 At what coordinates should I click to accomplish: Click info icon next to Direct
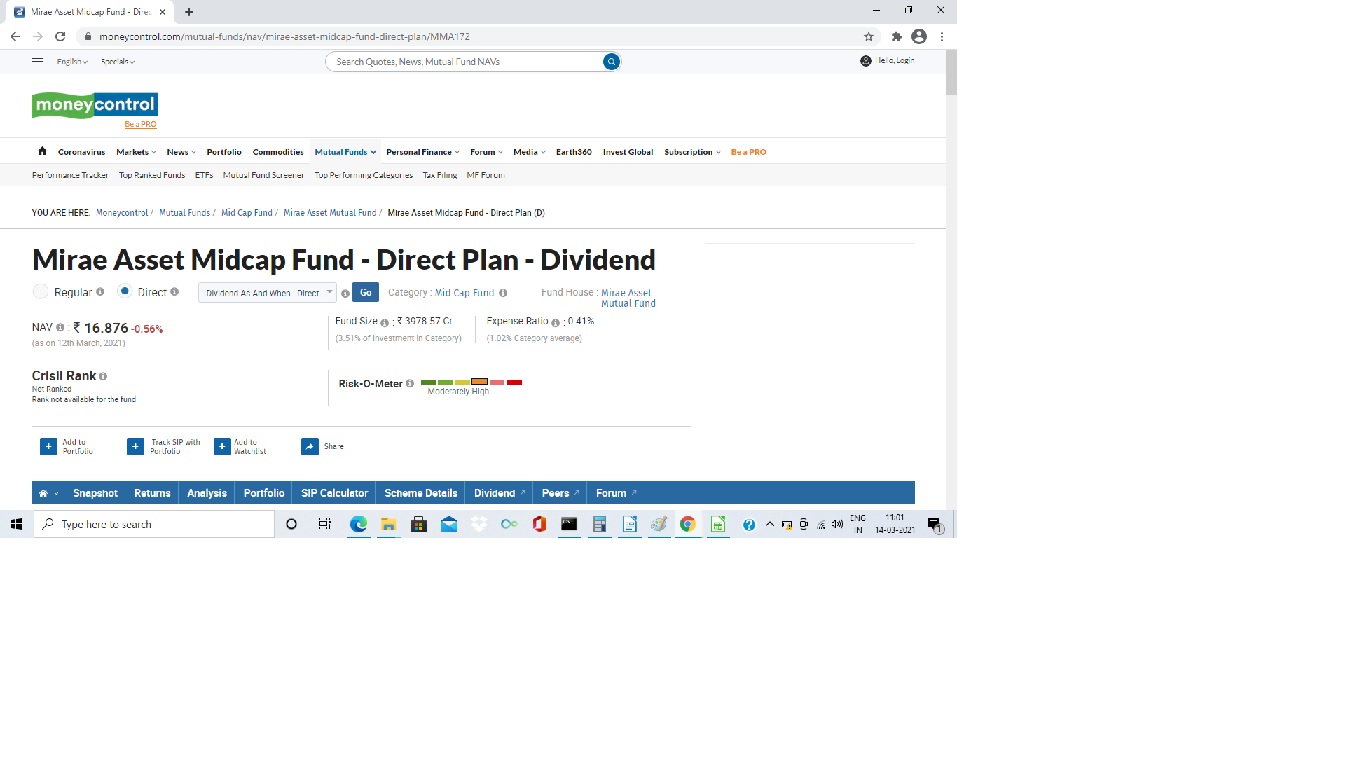[174, 292]
